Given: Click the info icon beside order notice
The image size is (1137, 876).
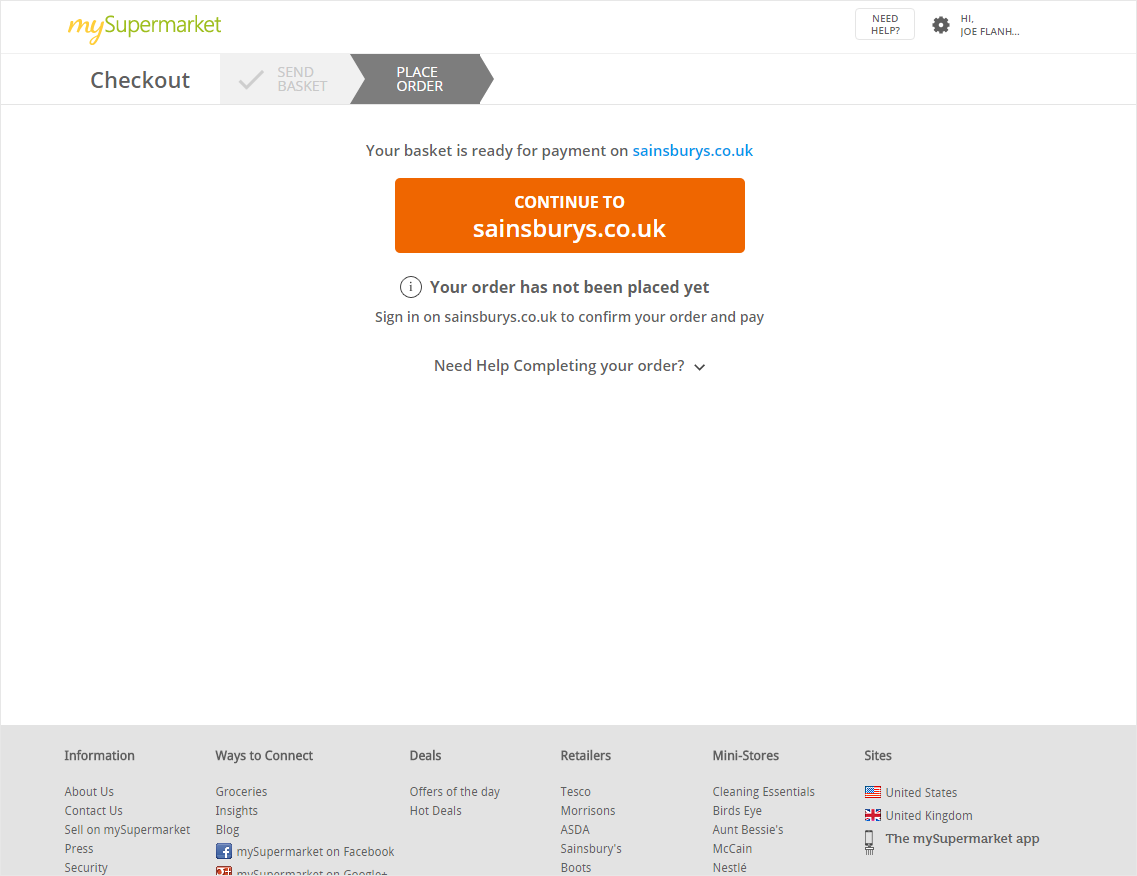Looking at the screenshot, I should pos(410,287).
